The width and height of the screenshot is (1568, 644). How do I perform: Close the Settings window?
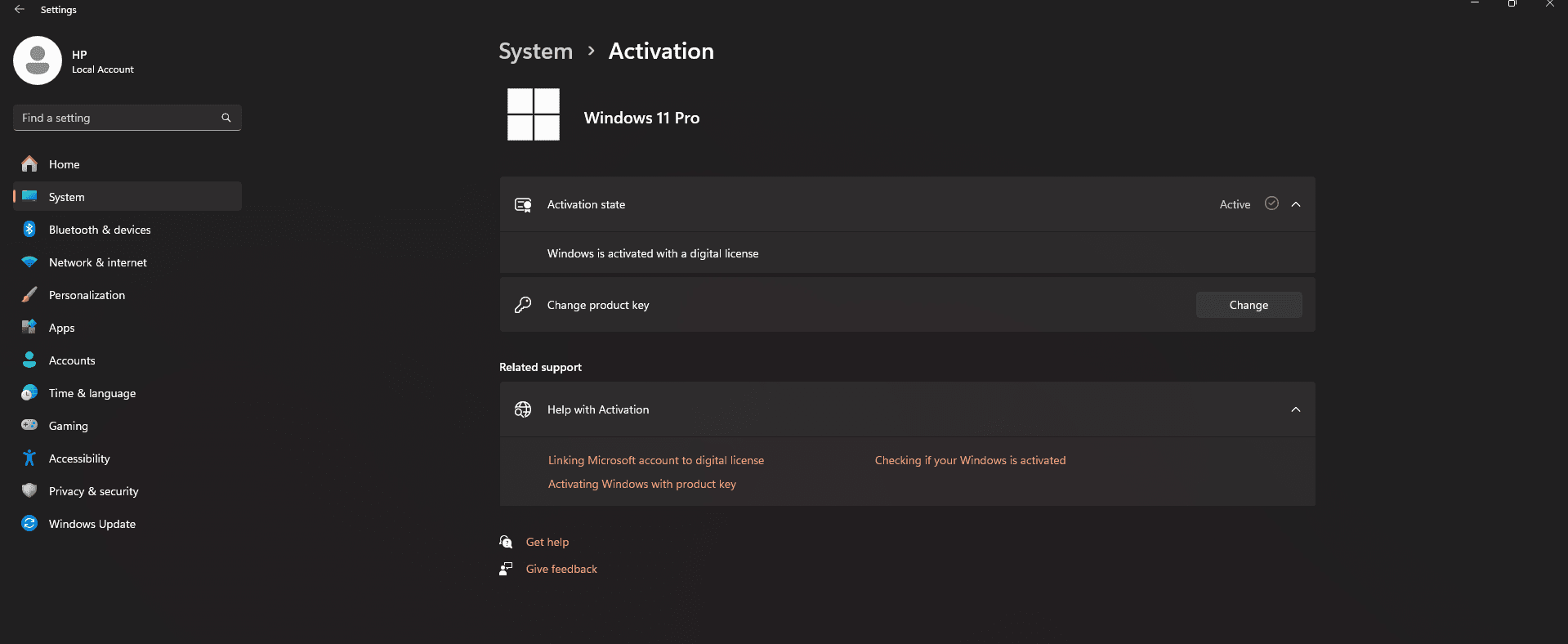tap(1549, 4)
